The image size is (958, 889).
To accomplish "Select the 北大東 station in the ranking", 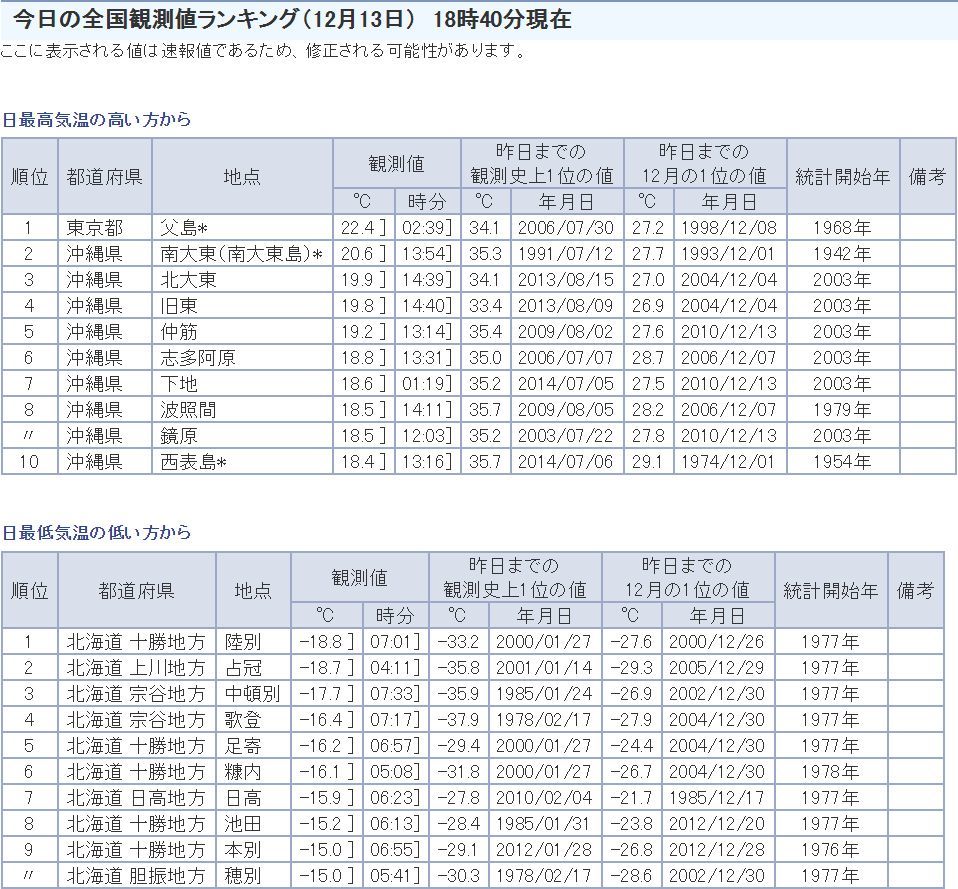I will (x=189, y=280).
